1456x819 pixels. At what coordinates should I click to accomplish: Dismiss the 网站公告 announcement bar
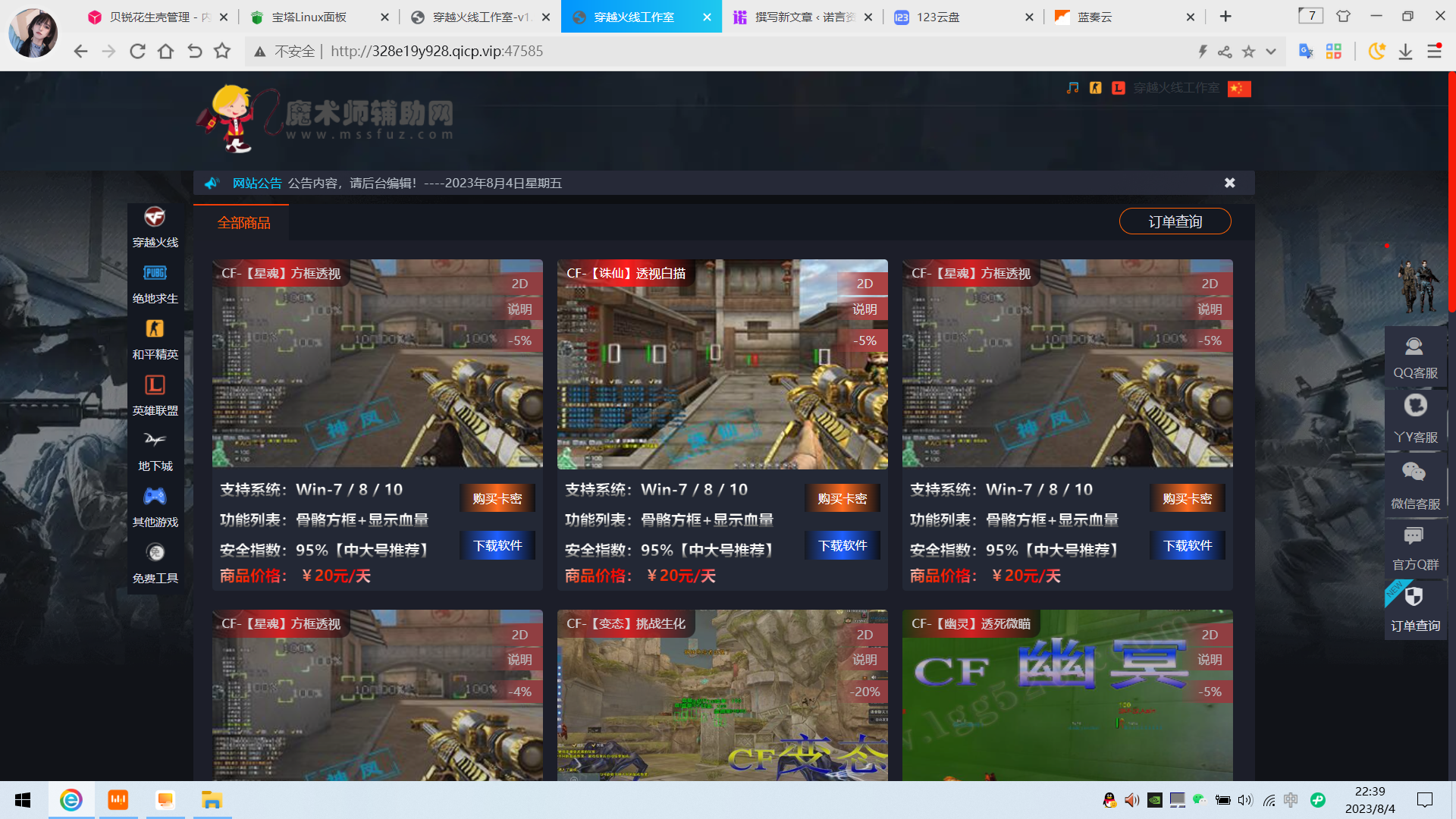coord(1229,183)
